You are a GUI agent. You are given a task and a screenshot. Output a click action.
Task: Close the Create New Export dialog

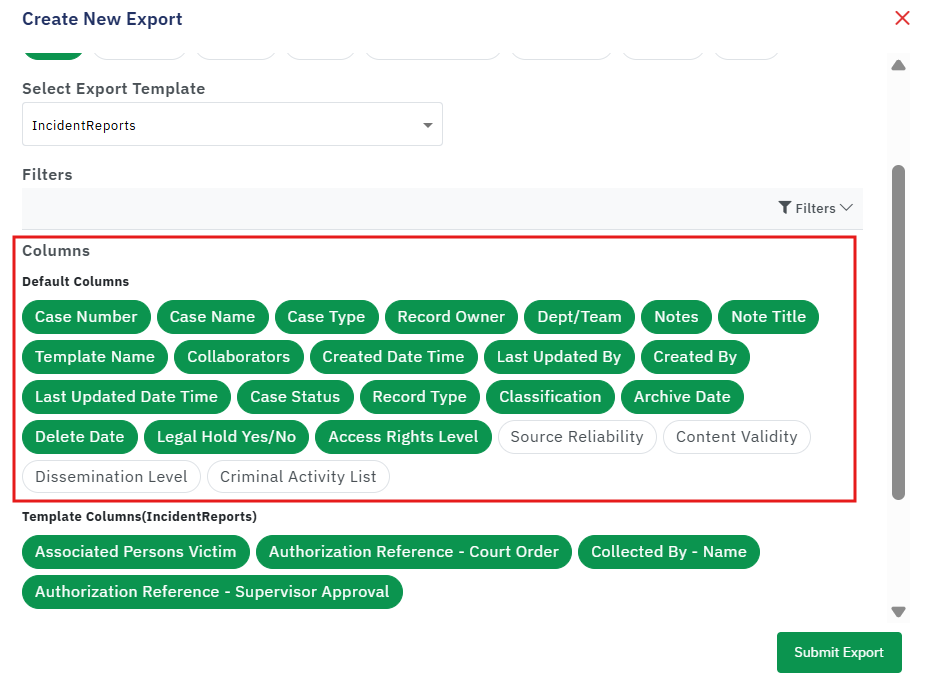click(902, 18)
